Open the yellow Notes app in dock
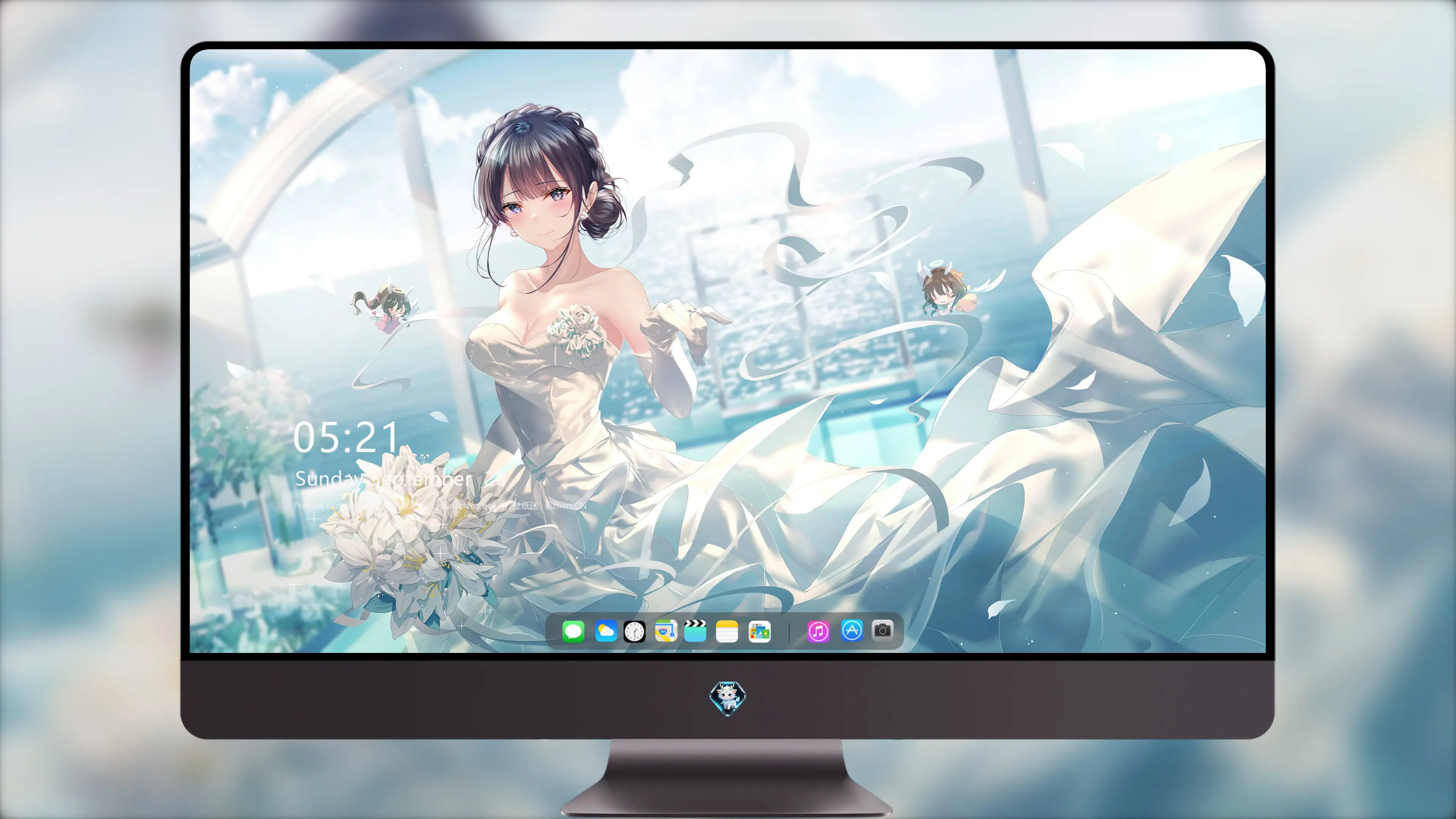Viewport: 1456px width, 819px height. click(x=727, y=631)
